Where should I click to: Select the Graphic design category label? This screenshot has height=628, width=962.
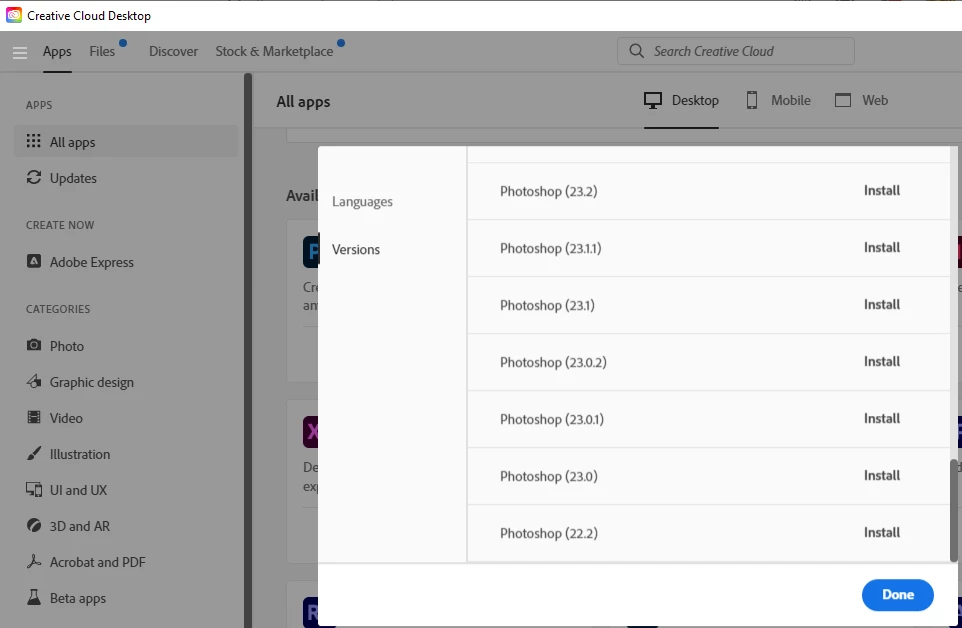91,383
